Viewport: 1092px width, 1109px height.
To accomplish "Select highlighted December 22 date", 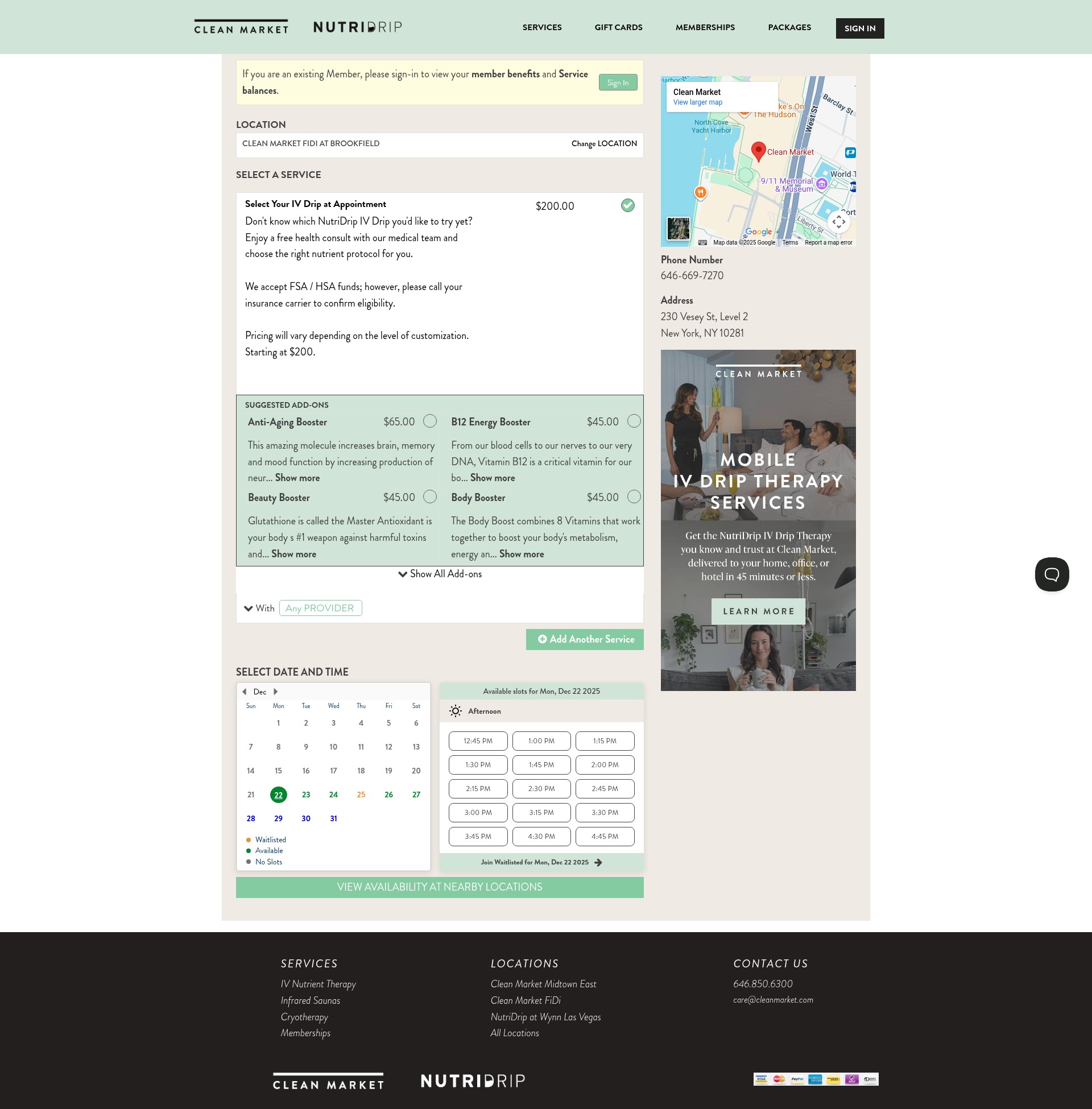I will click(278, 794).
